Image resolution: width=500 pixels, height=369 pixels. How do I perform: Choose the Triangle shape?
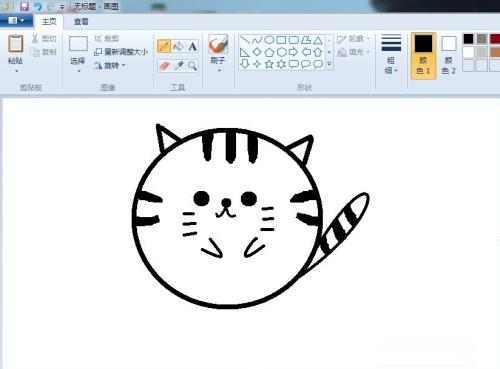[318, 40]
